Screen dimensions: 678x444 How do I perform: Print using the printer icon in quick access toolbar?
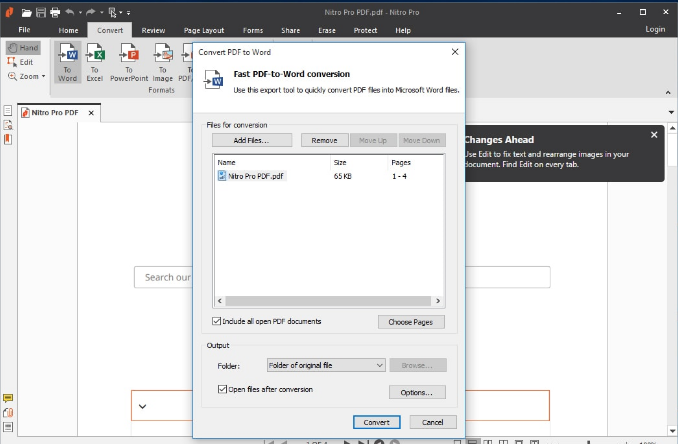click(x=55, y=13)
